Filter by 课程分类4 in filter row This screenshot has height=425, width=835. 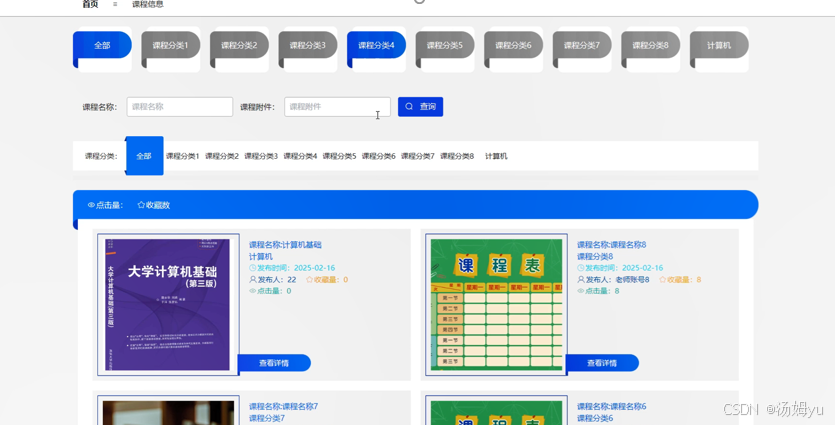tap(300, 156)
